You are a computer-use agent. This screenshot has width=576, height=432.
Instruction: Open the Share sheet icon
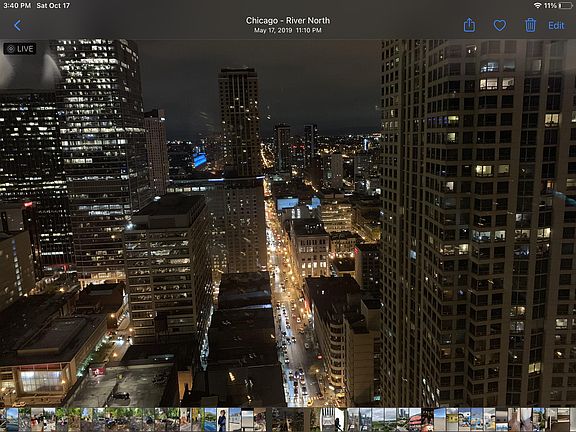469,25
